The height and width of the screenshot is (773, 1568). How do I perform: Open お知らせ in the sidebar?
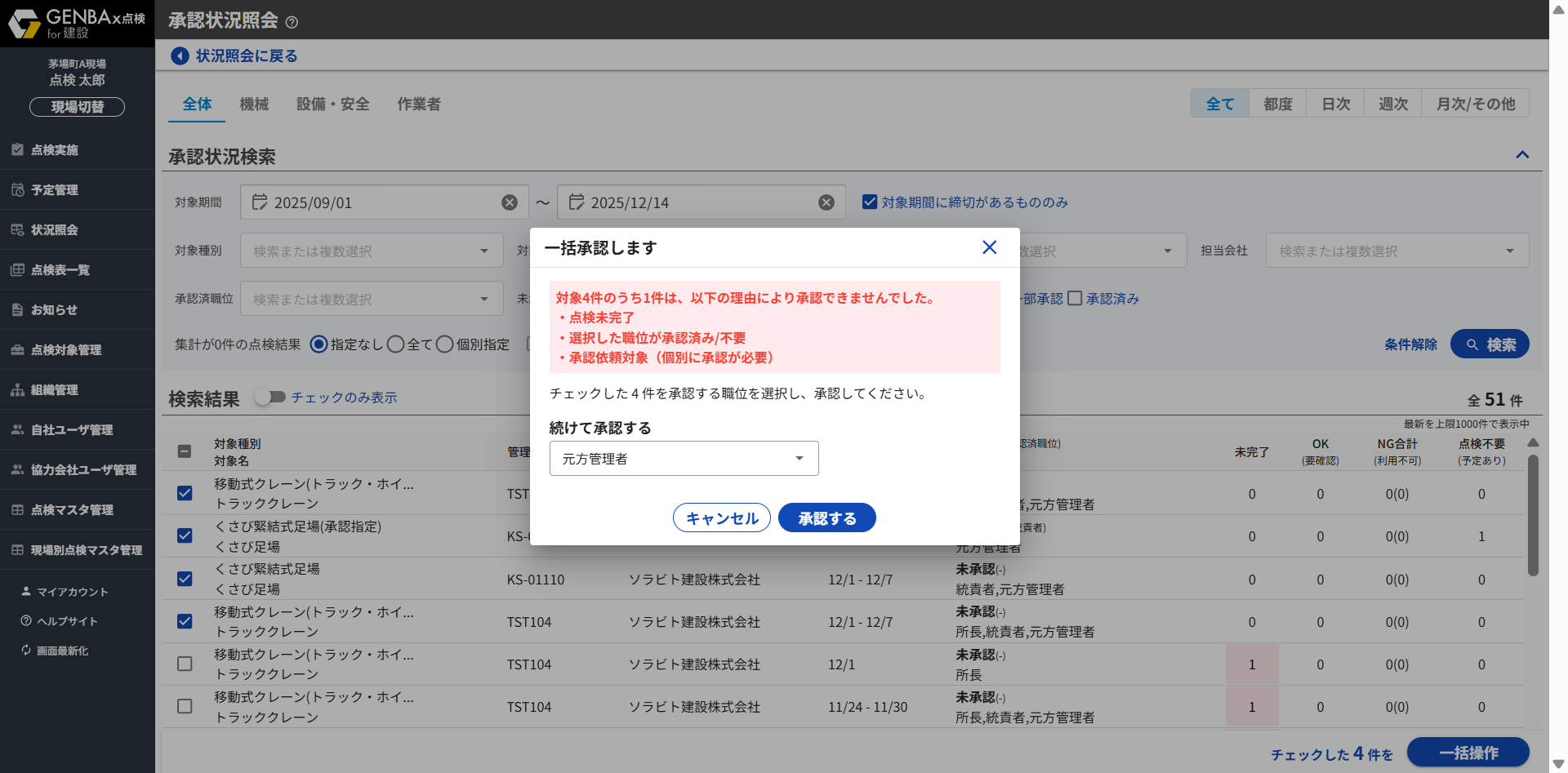54,310
